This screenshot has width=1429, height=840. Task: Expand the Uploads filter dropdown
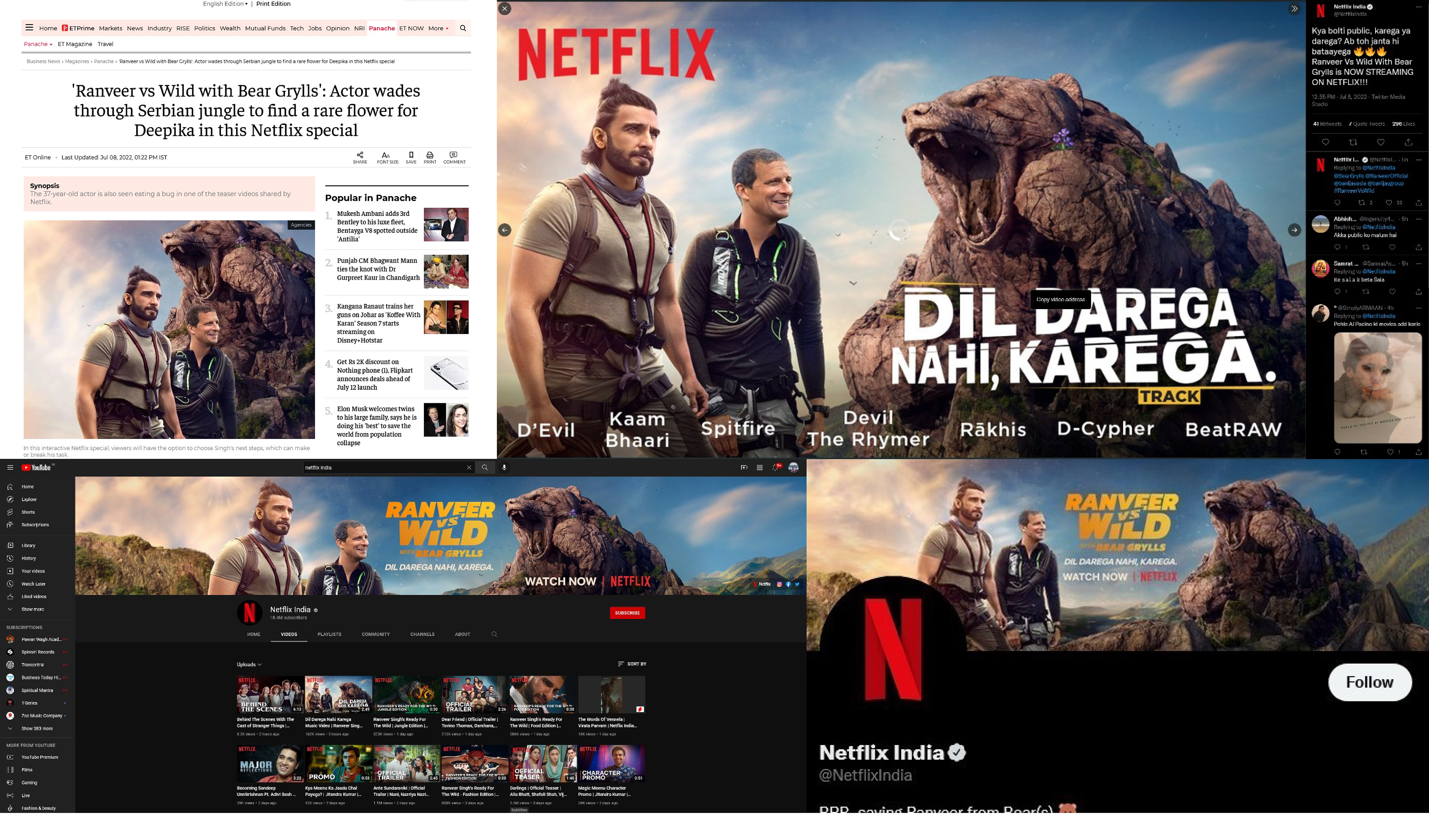[x=249, y=664]
